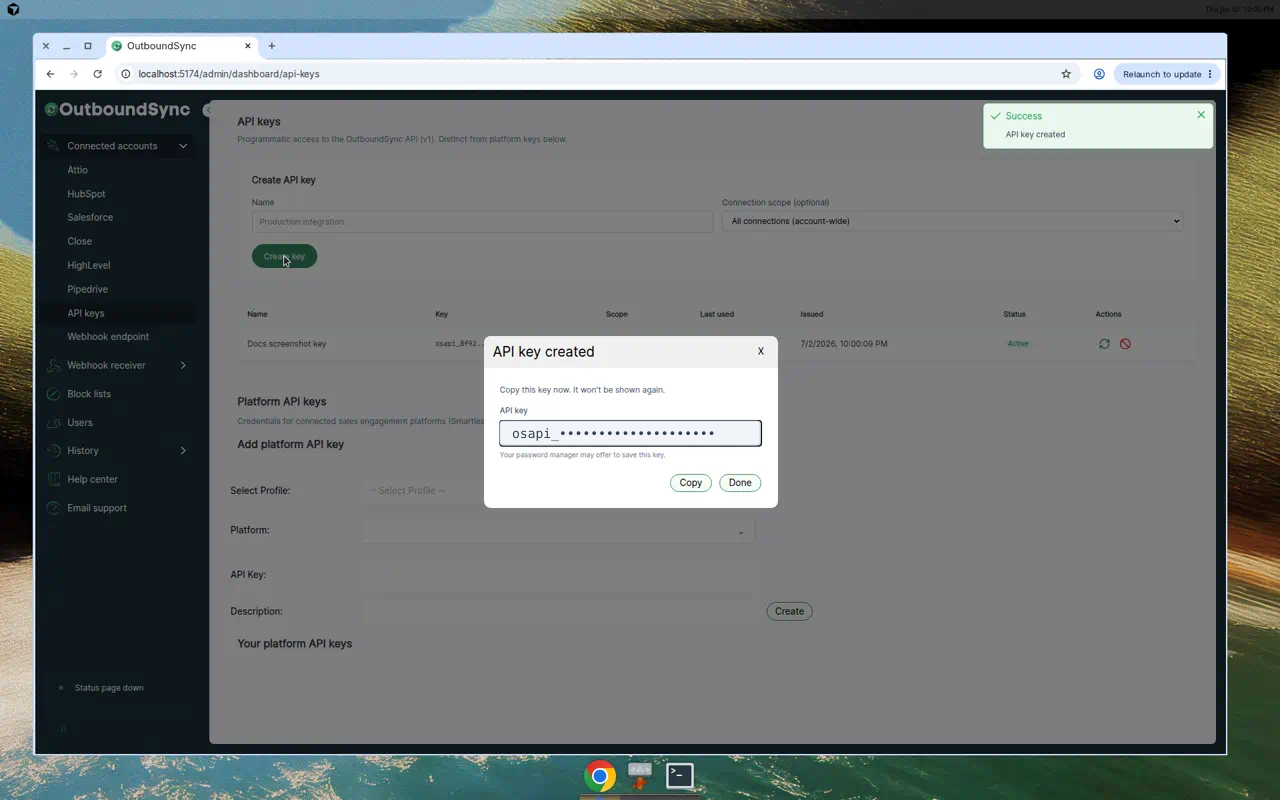Collapse the Connected accounts section

[183, 146]
